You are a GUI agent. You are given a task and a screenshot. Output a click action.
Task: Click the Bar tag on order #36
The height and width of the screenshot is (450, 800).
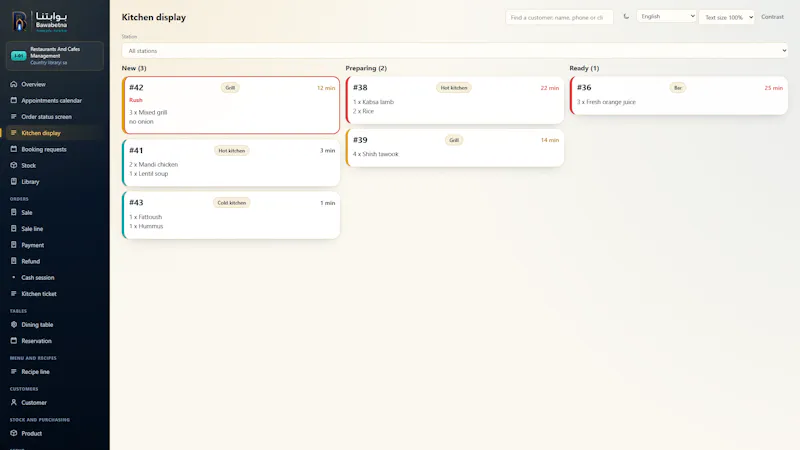[x=678, y=88]
